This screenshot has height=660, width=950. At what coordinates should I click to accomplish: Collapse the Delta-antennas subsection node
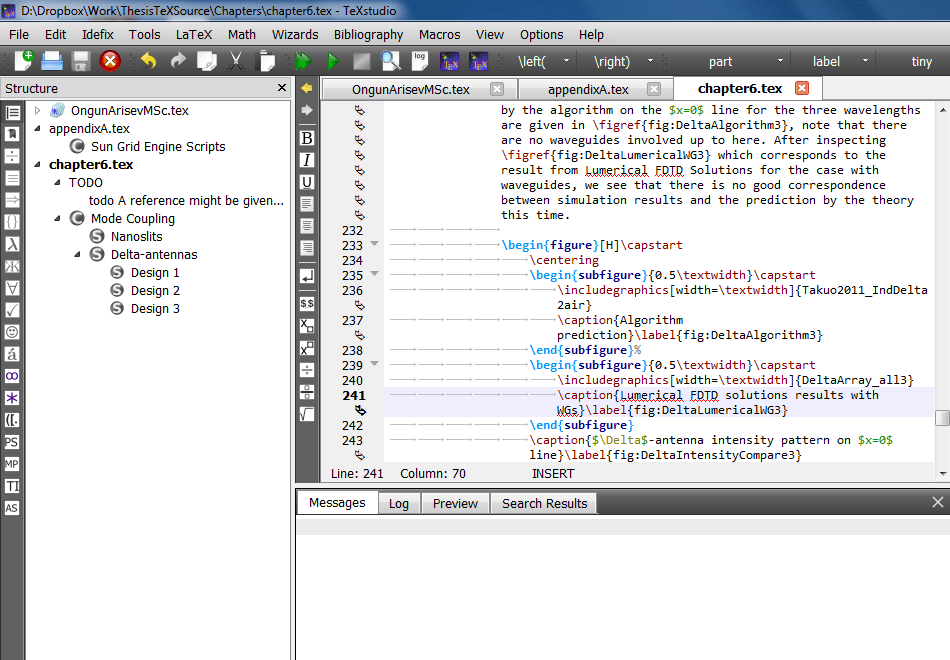coord(78,255)
